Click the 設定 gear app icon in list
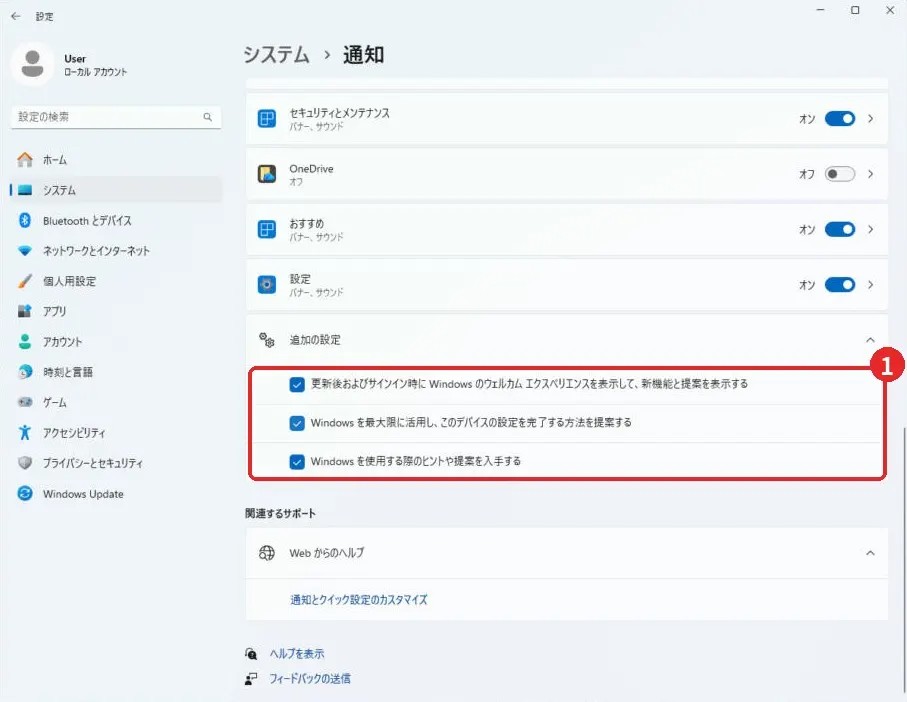 [267, 285]
